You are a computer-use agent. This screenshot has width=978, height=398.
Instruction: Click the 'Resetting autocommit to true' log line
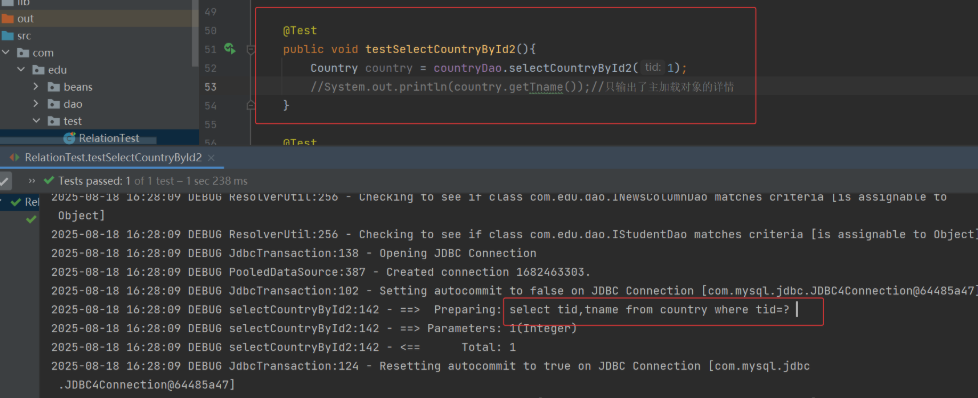430,366
